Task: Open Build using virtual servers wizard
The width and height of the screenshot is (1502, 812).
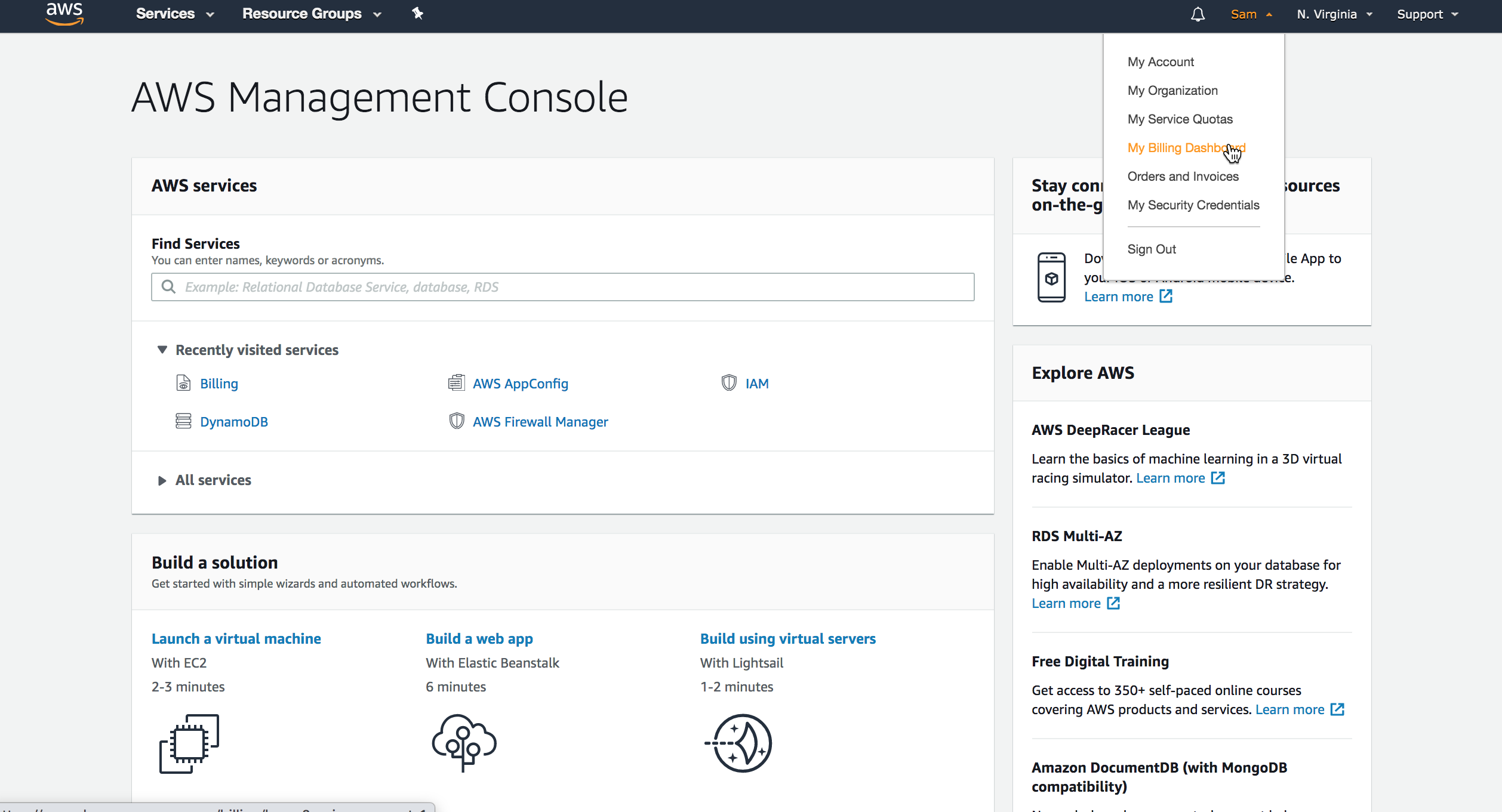Action: [x=787, y=639]
